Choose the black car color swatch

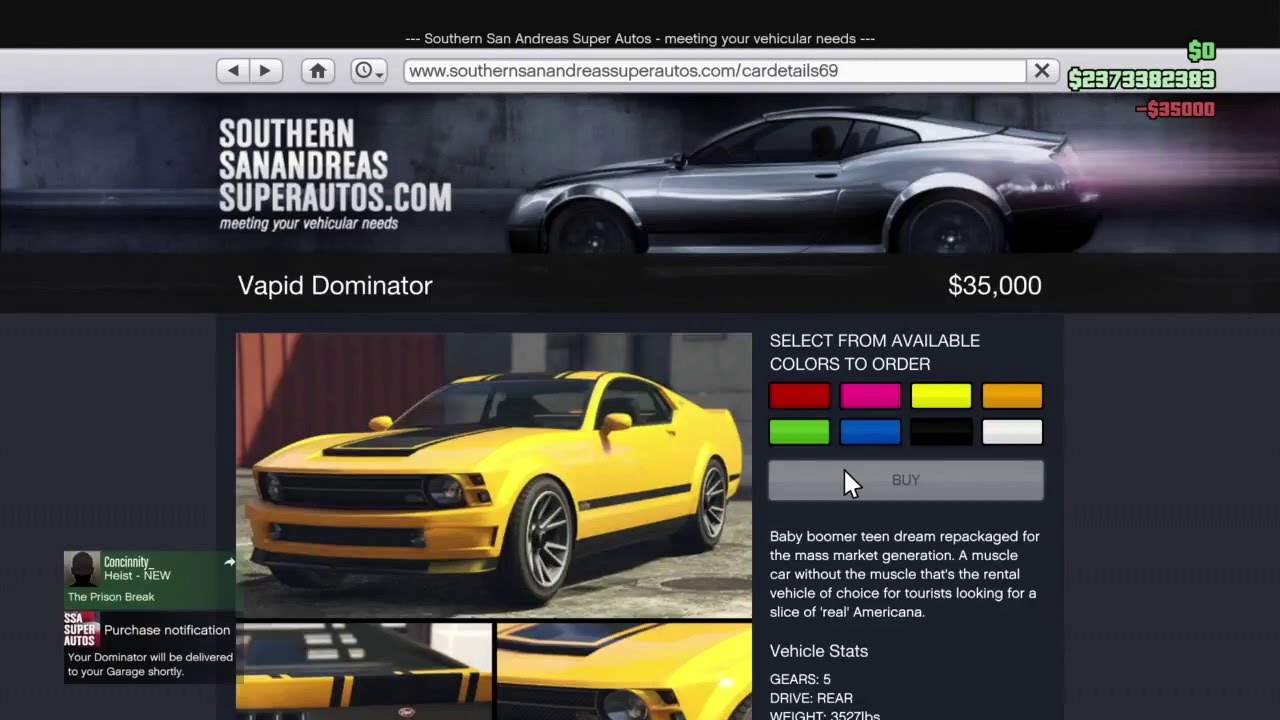(941, 432)
